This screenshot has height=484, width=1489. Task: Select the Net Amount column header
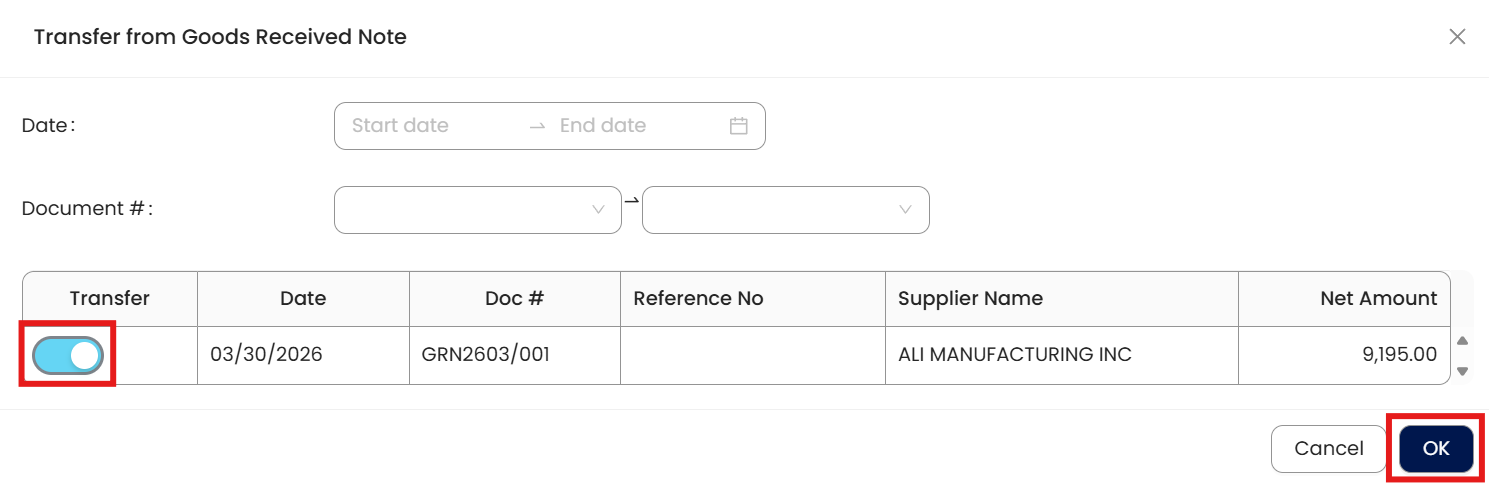(x=1344, y=299)
